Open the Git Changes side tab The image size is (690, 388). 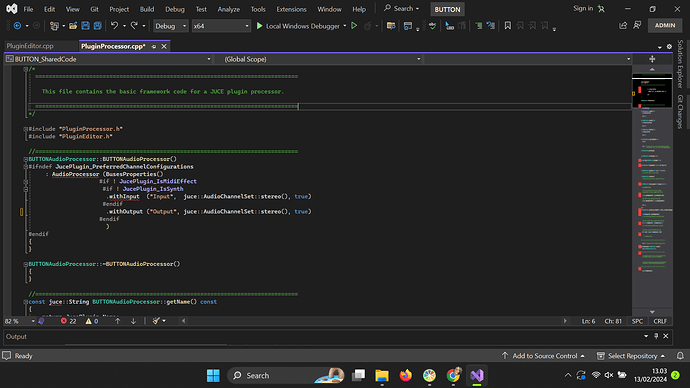tap(680, 112)
